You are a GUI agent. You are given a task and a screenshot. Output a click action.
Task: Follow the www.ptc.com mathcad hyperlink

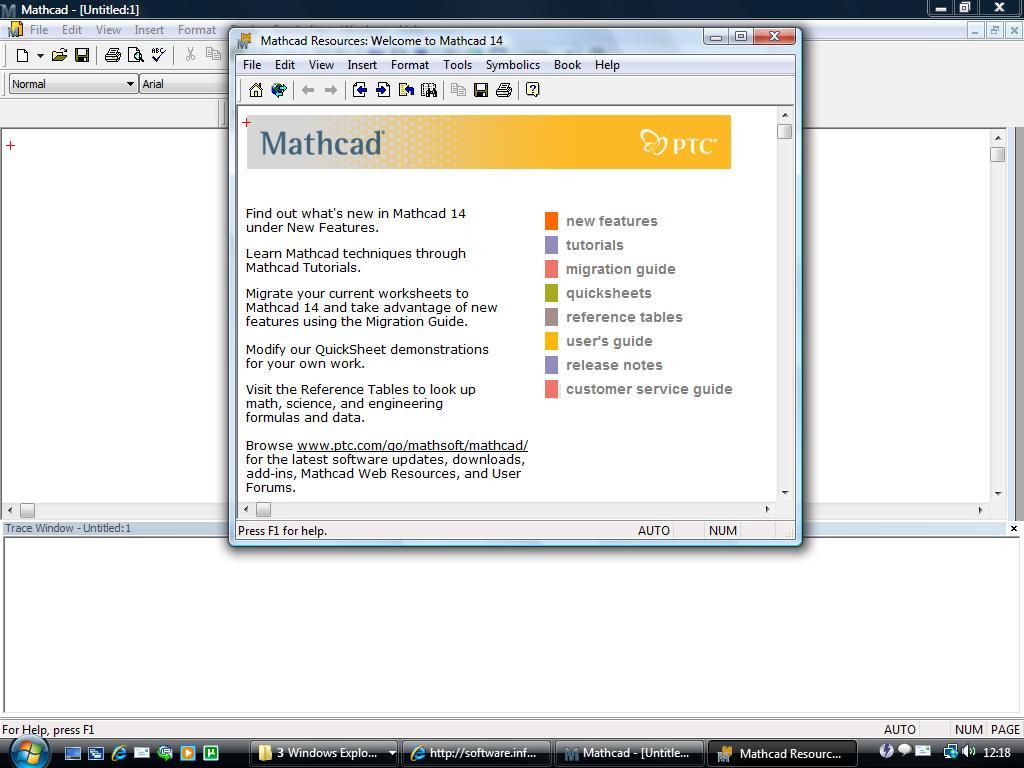(x=412, y=445)
